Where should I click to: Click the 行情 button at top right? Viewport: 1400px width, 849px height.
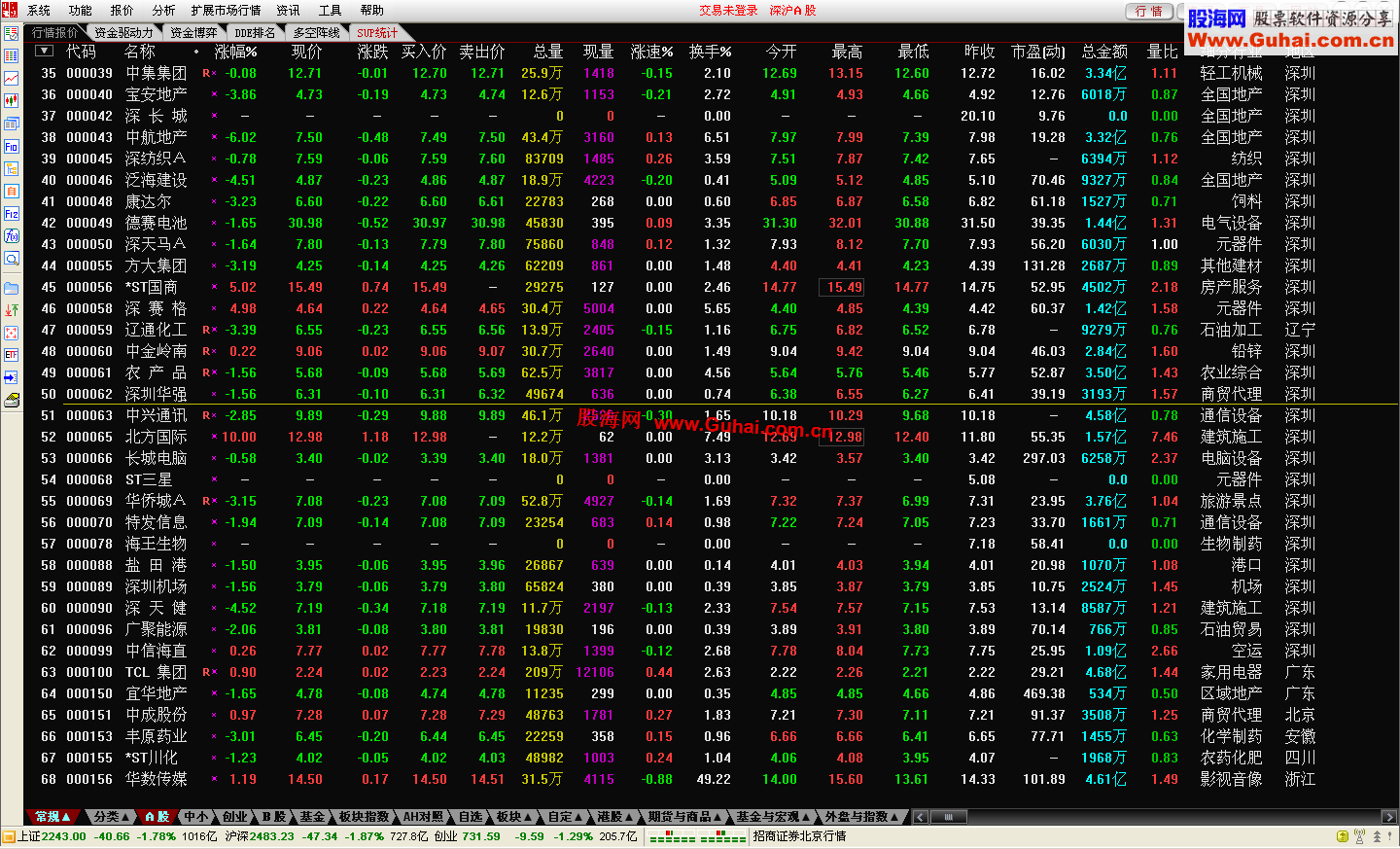pos(1148,12)
